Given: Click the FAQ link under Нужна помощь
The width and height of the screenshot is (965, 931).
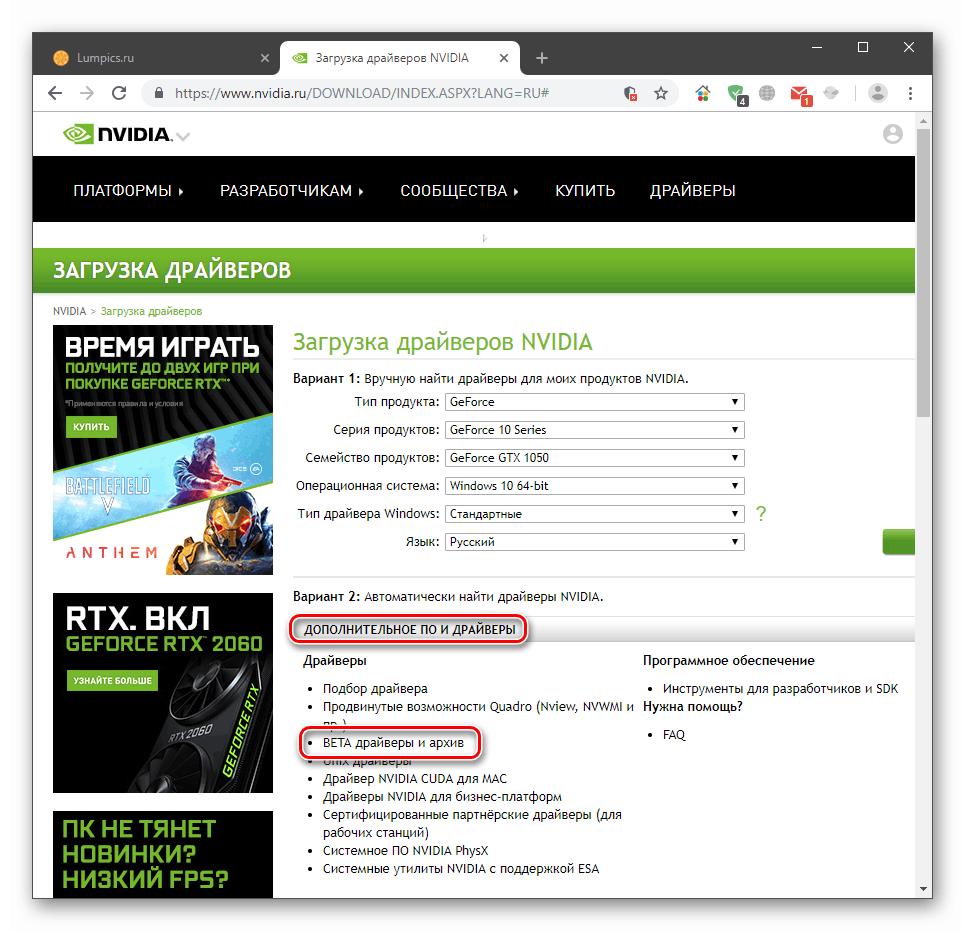Looking at the screenshot, I should tap(674, 734).
